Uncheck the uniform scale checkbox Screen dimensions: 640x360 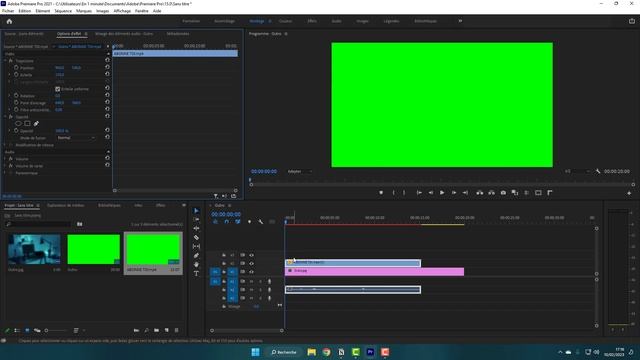tap(58, 89)
